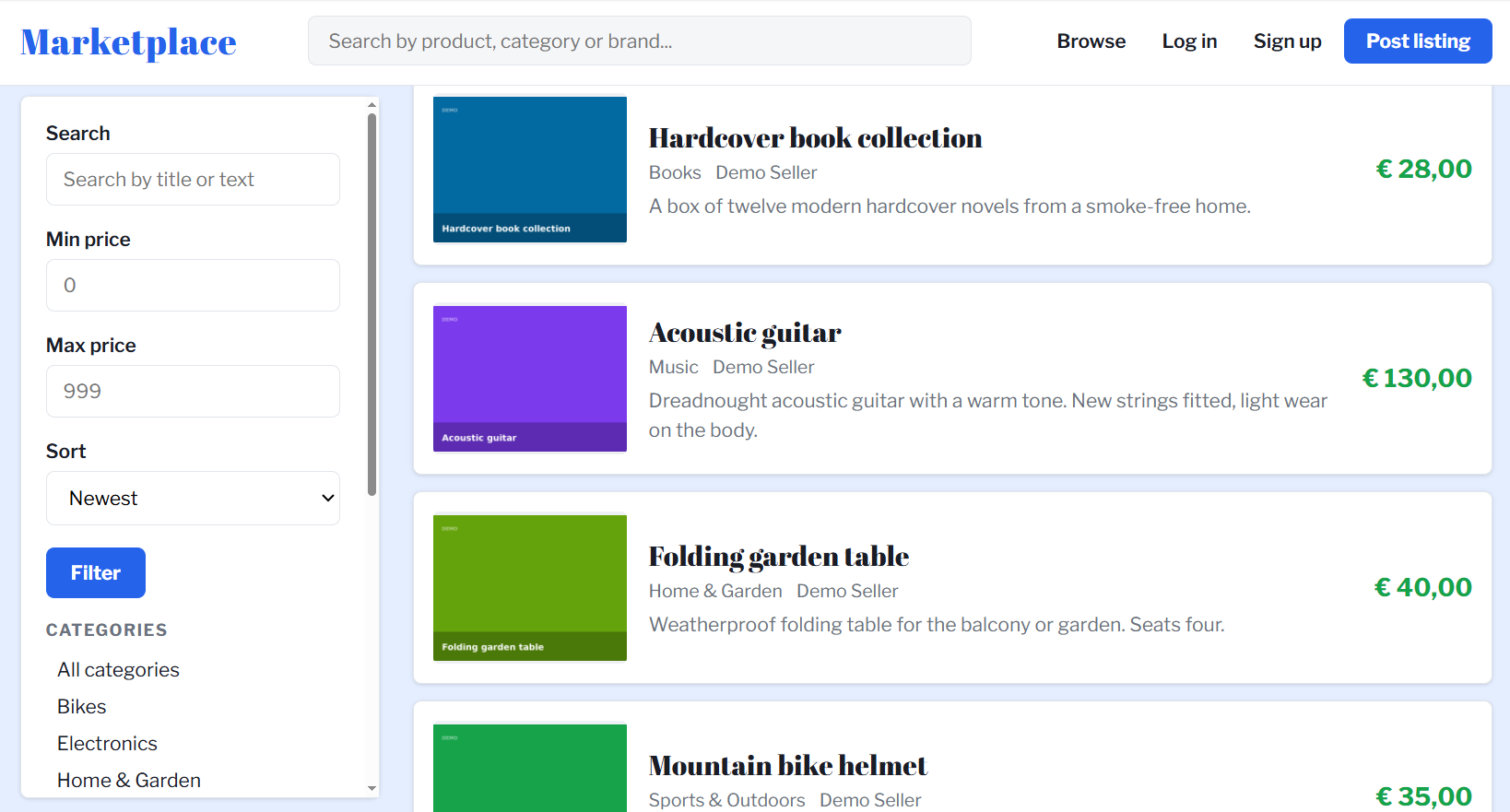Select the Max price field
Screen dimensions: 1510x812
coord(193,392)
